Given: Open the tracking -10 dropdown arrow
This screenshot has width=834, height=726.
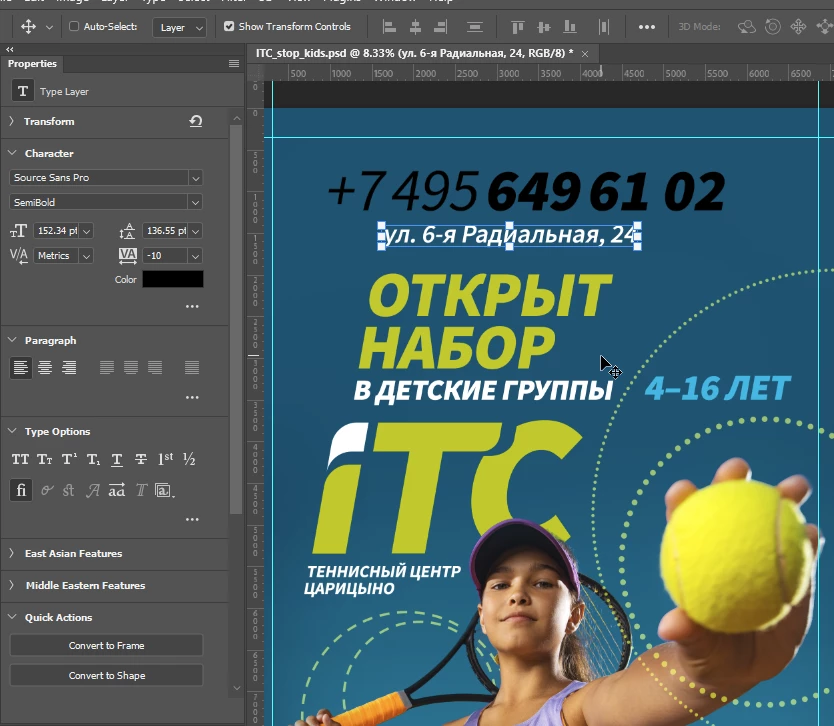Looking at the screenshot, I should (x=195, y=256).
